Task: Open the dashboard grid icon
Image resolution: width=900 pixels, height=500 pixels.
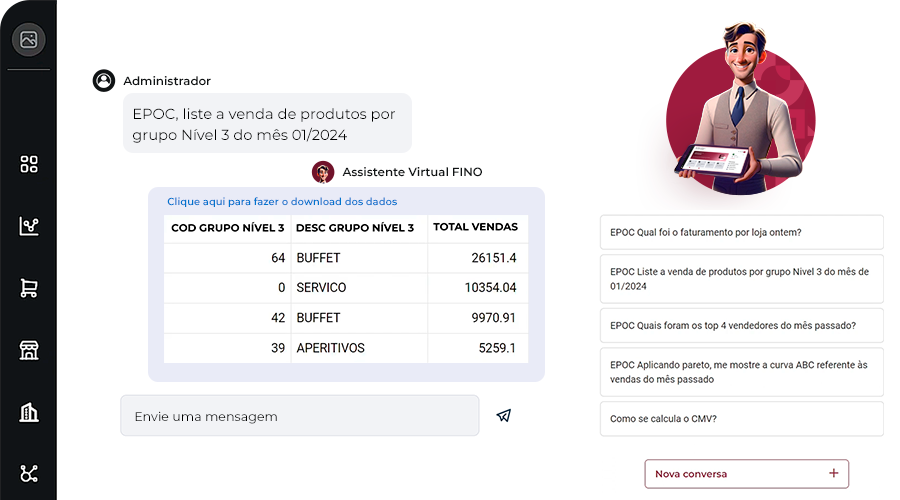Action: point(29,164)
